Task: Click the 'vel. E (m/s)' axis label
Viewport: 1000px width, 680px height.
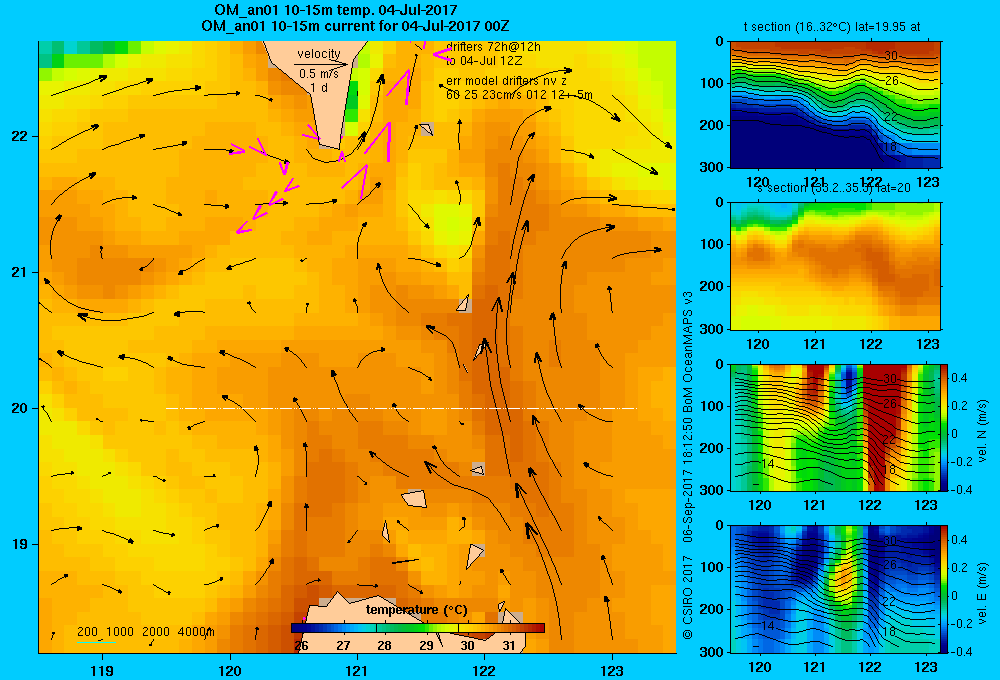Action: coord(982,593)
